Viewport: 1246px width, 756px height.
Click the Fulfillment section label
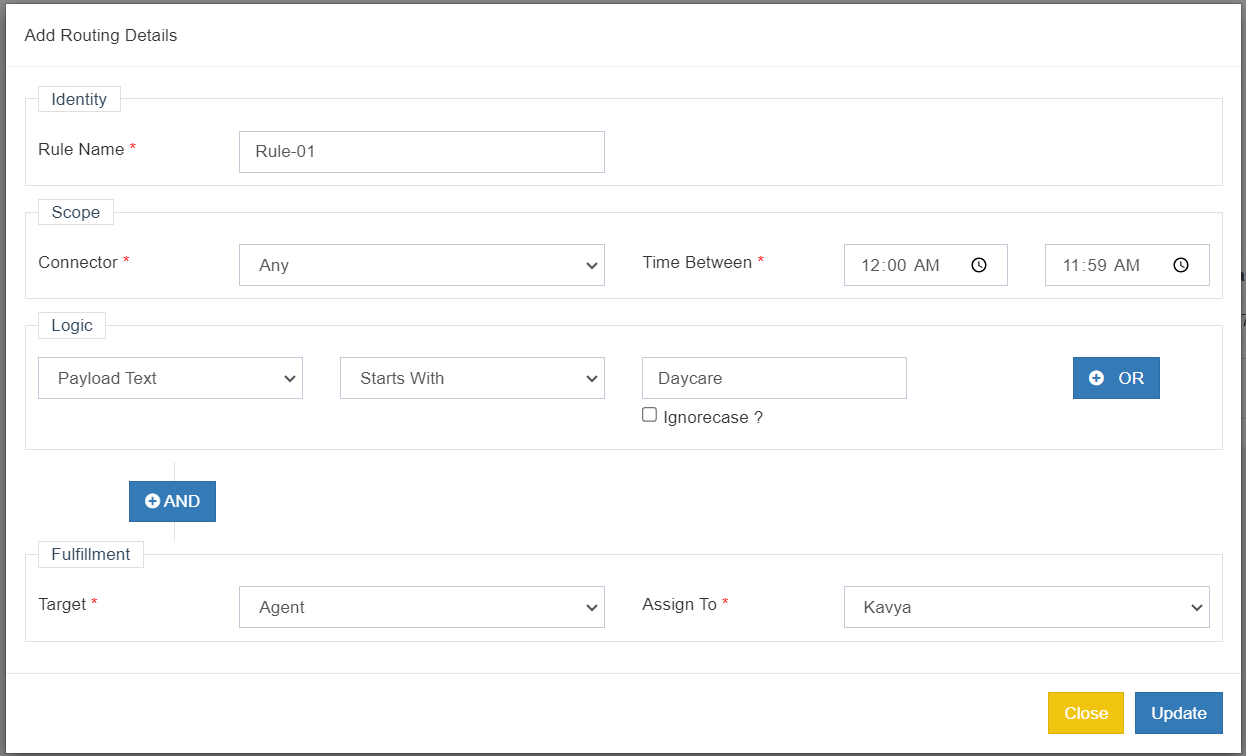click(90, 554)
